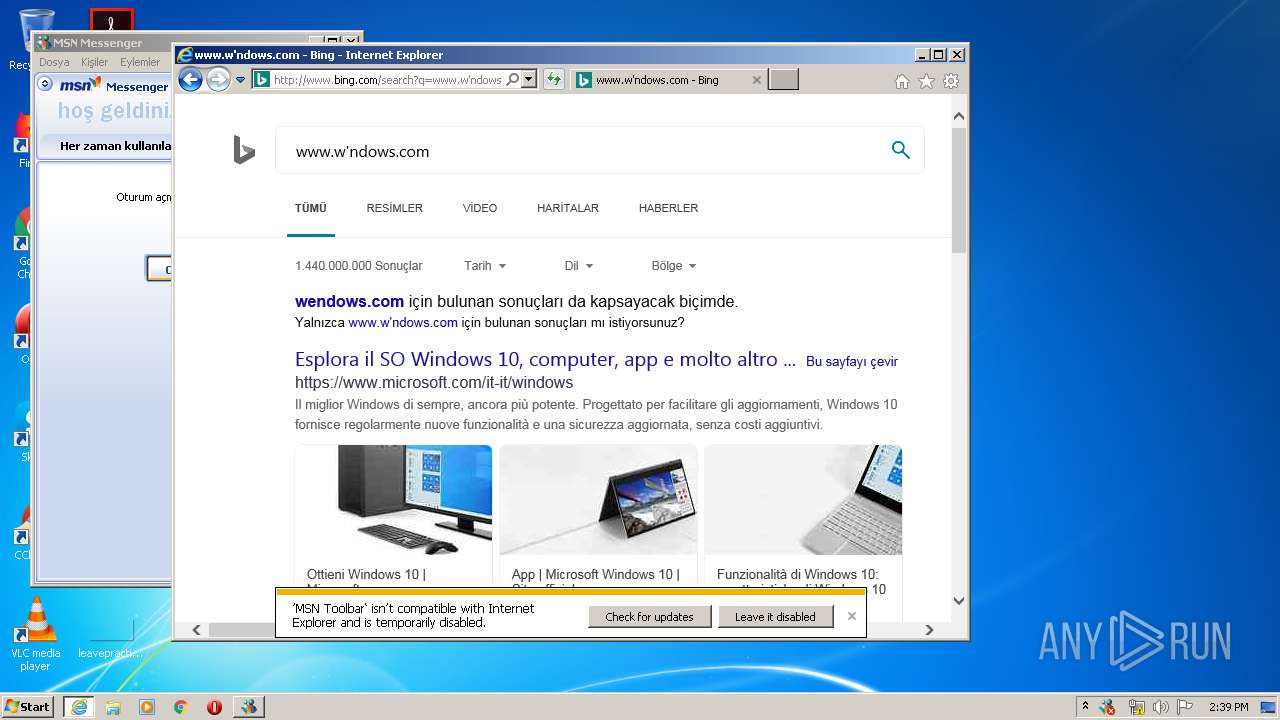This screenshot has width=1280, height=720.
Task: Click the Bing logo
Action: pyautogui.click(x=244, y=151)
